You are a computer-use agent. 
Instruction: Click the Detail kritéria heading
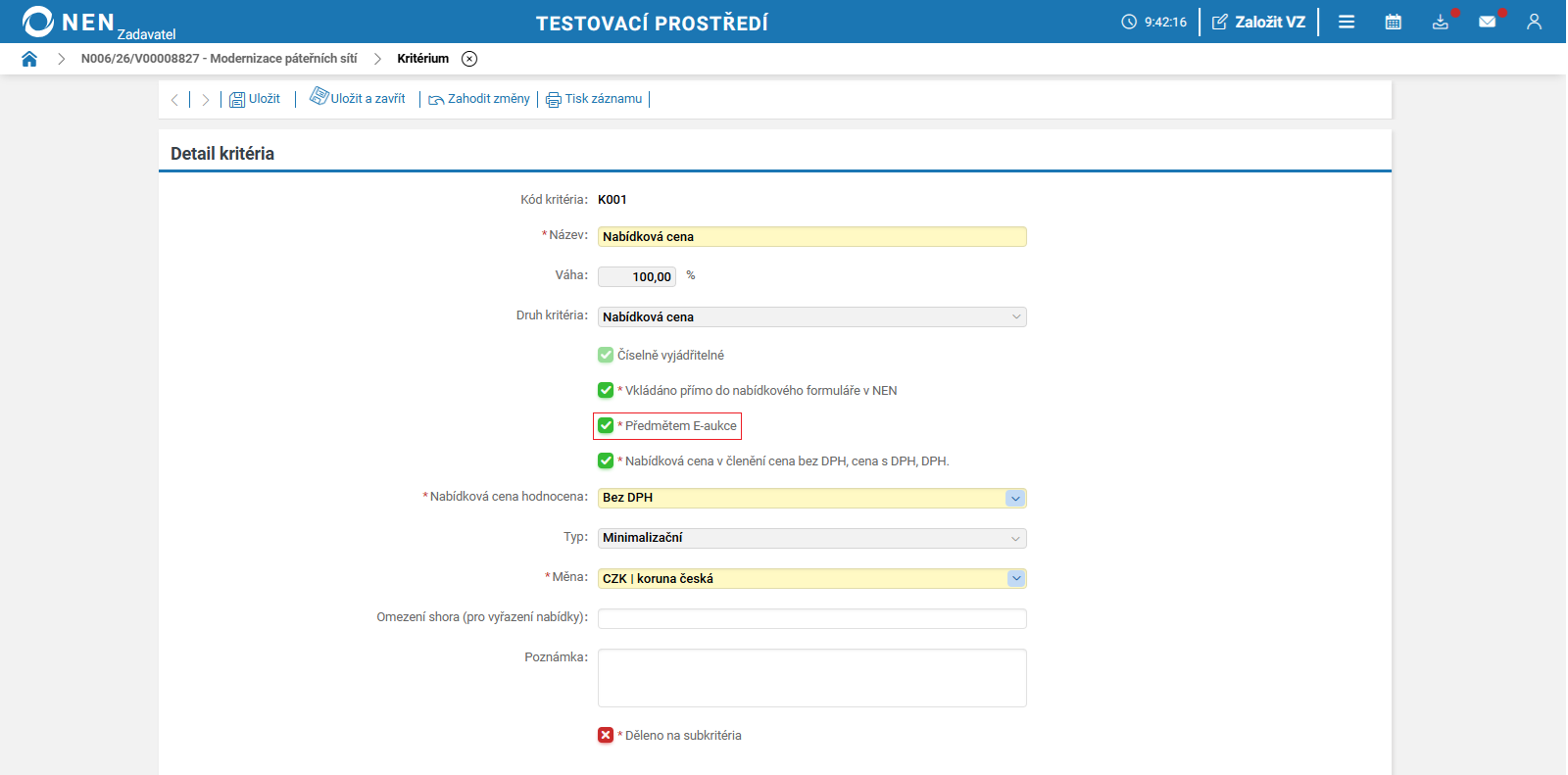tap(222, 154)
